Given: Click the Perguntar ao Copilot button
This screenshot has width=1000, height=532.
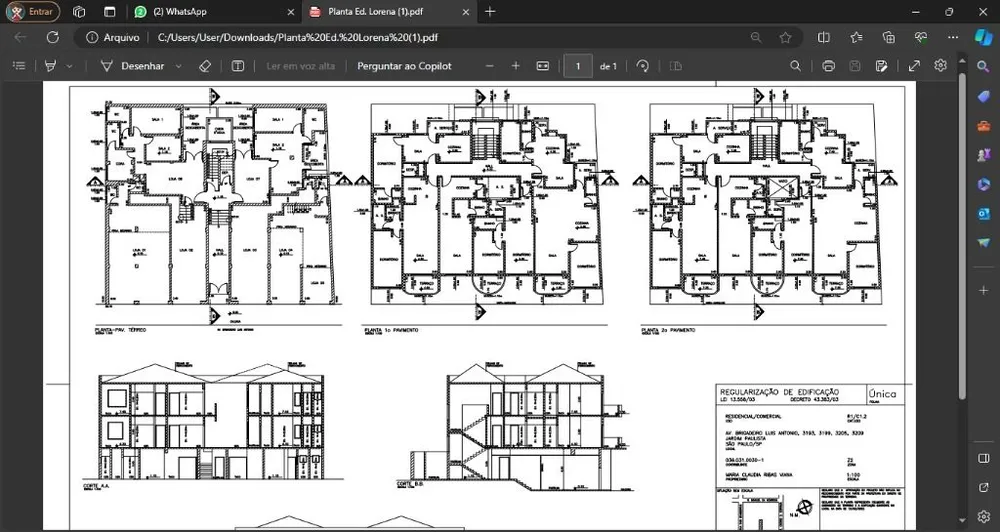Looking at the screenshot, I should (x=404, y=66).
